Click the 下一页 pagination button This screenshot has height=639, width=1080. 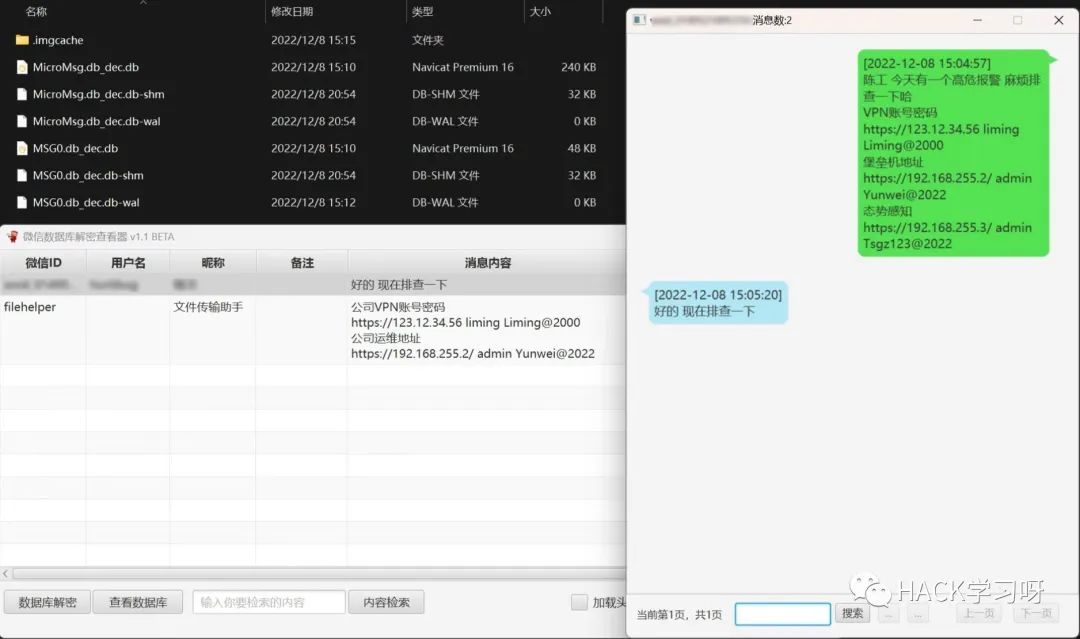[x=1036, y=613]
